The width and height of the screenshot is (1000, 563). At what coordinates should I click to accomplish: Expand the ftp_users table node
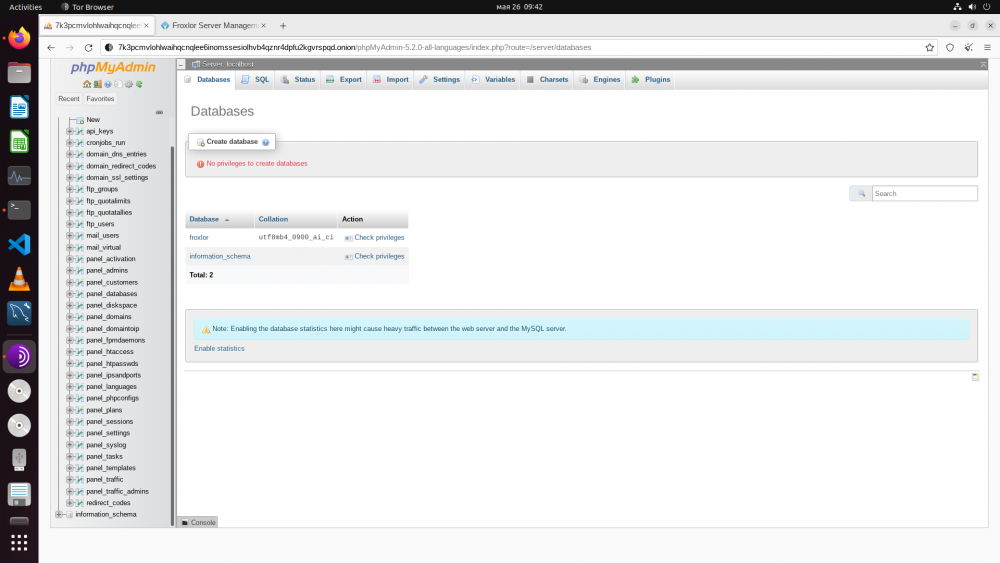(70, 224)
